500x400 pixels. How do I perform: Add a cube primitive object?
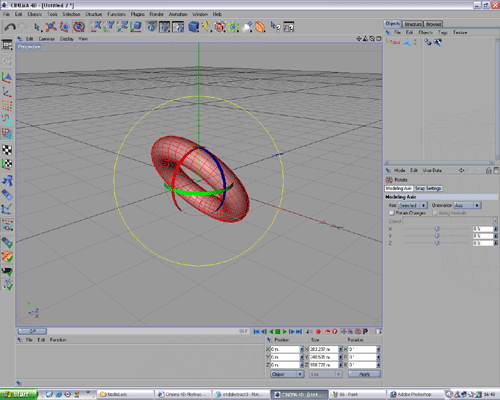point(193,27)
